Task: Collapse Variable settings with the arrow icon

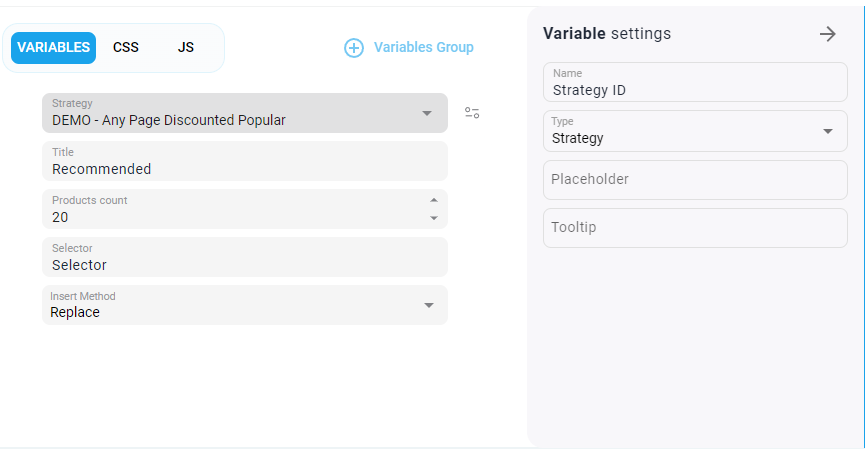Action: [x=827, y=34]
